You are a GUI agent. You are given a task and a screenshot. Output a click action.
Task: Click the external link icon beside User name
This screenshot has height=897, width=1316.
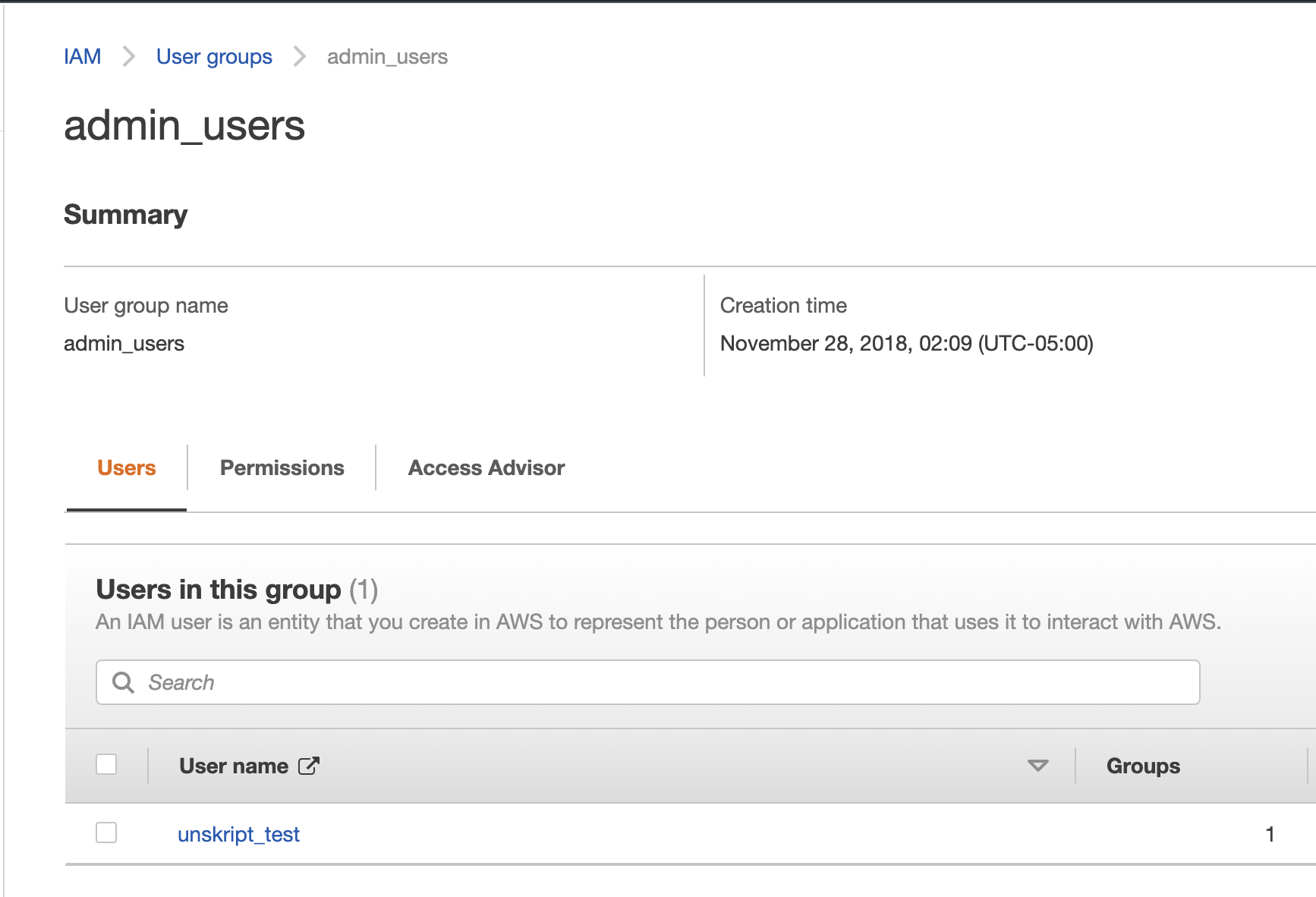click(x=309, y=766)
